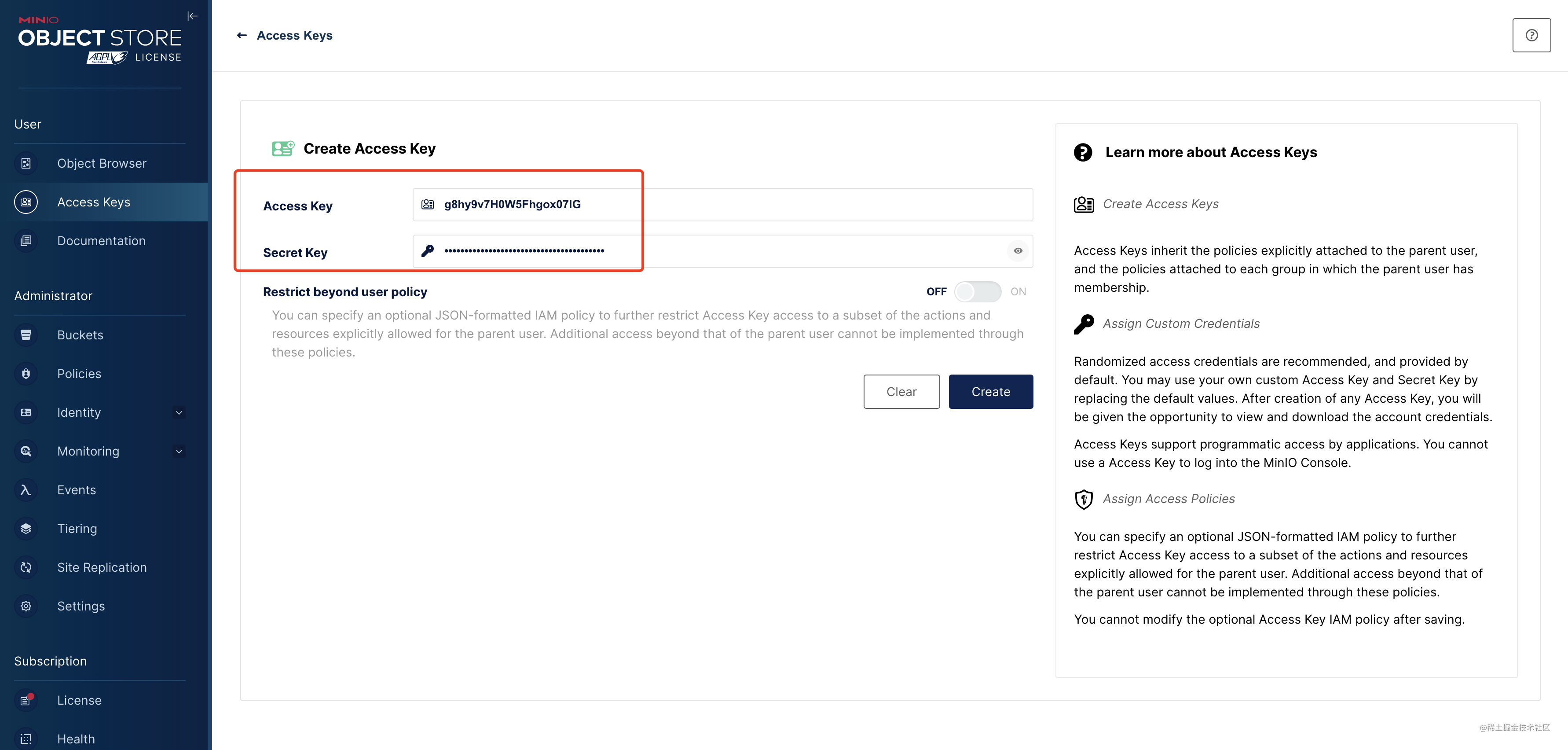This screenshot has height=750, width=1568.
Task: Click the Documentation sidebar icon
Action: click(26, 241)
